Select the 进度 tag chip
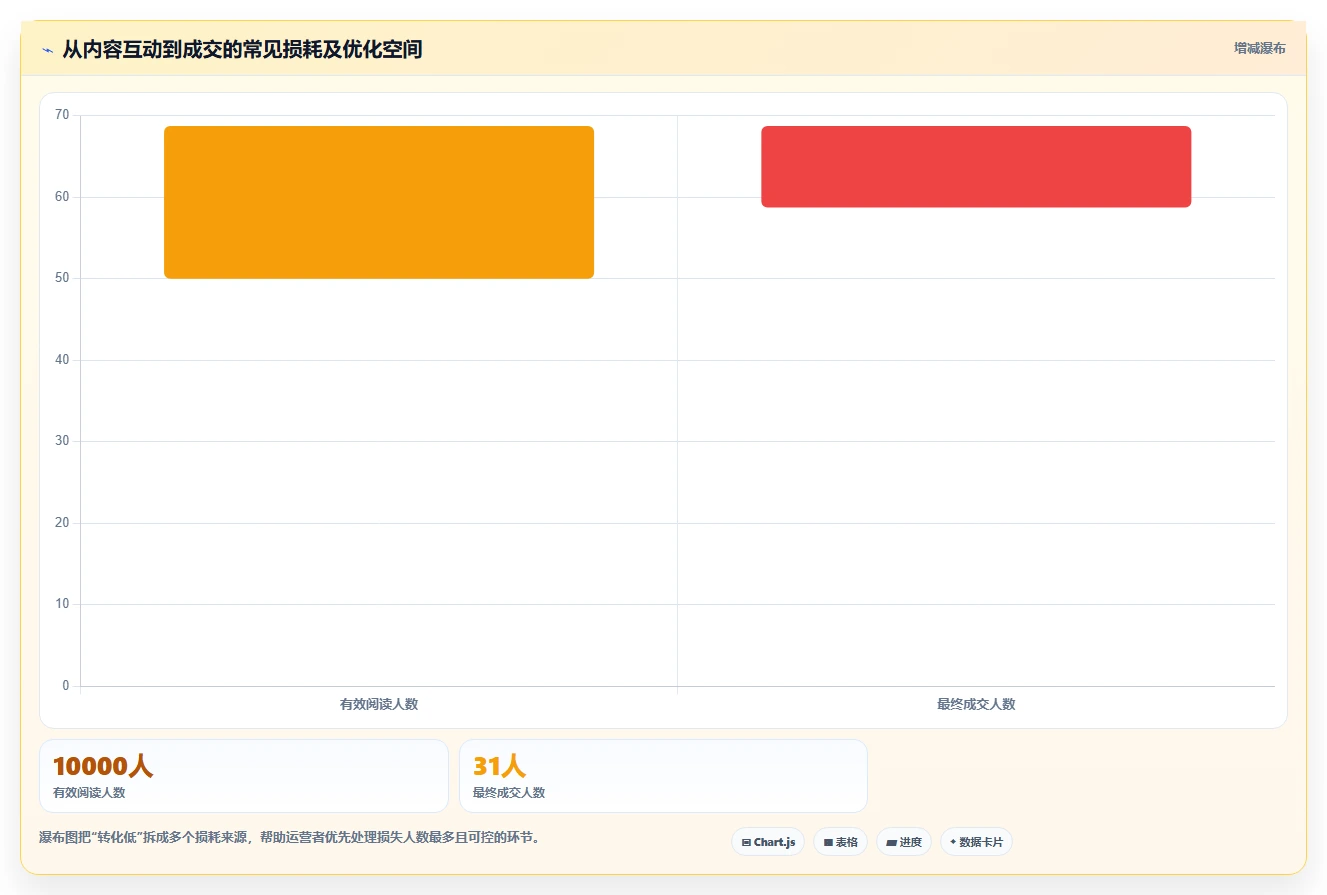Screen dimensions: 1327x895 tap(904, 842)
